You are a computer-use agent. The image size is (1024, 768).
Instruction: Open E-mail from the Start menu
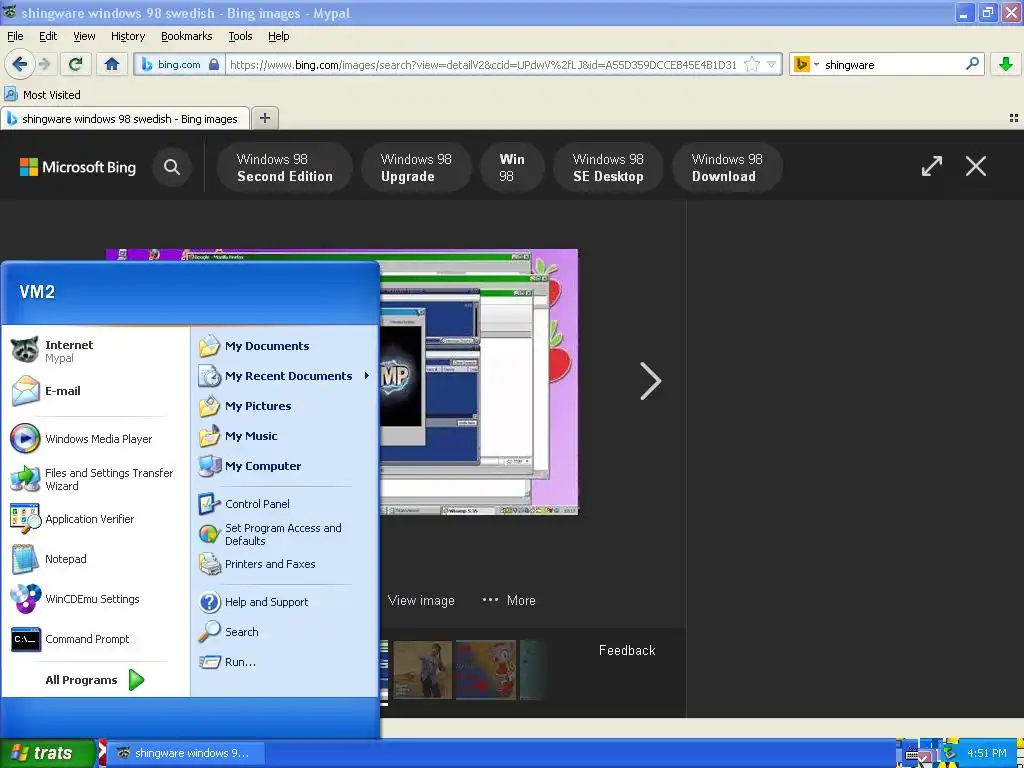[x=95, y=391]
